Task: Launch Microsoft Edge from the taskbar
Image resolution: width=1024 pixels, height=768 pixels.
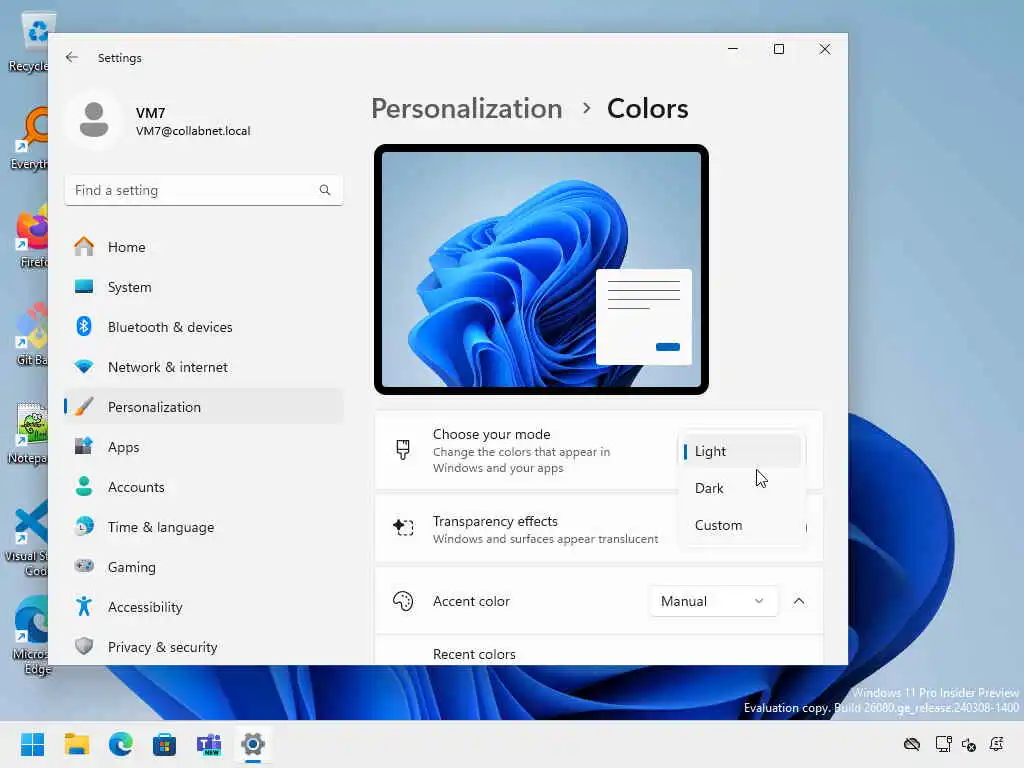Action: 121,744
